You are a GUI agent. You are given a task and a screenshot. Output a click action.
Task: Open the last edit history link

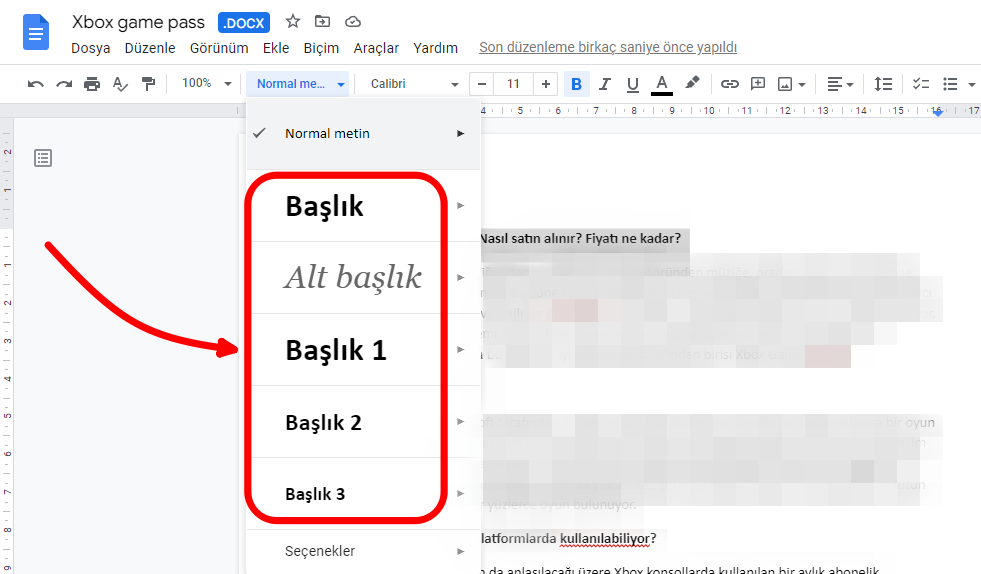(608, 48)
